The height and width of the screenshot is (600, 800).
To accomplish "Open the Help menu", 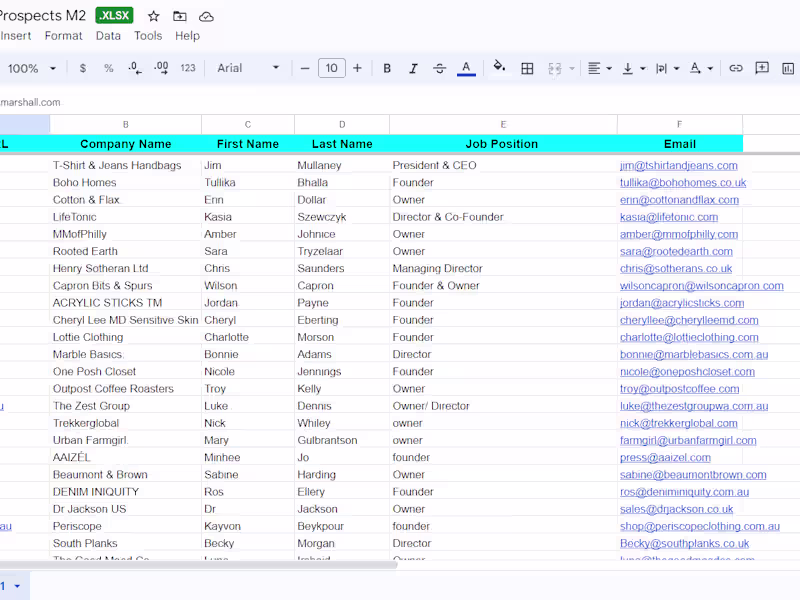I will tap(187, 36).
